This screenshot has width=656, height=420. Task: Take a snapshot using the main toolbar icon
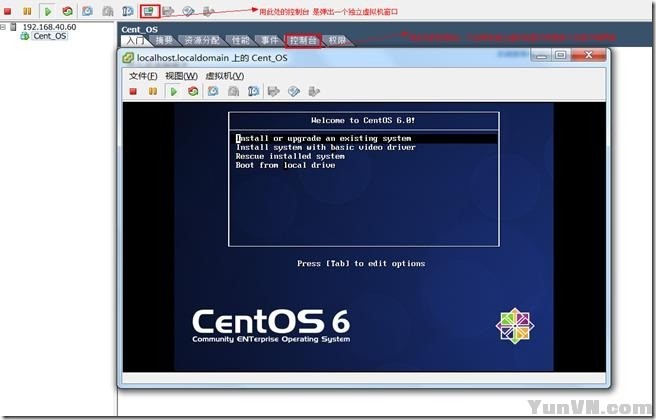tap(87, 11)
